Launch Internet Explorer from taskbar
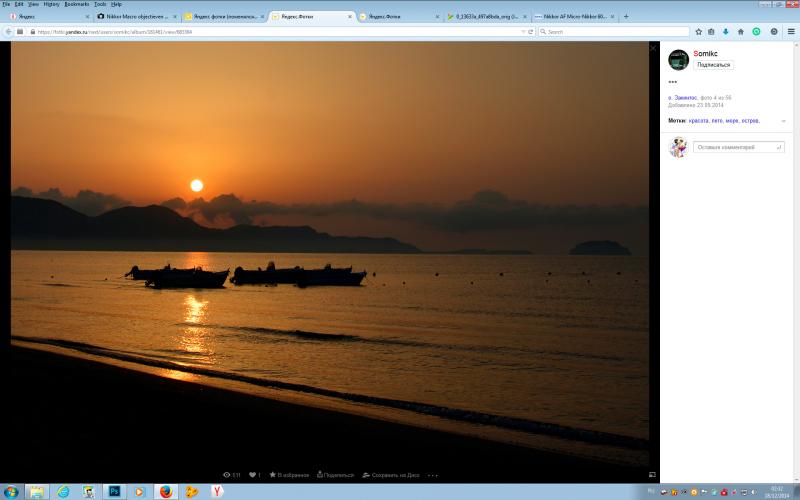 pyautogui.click(x=63, y=492)
